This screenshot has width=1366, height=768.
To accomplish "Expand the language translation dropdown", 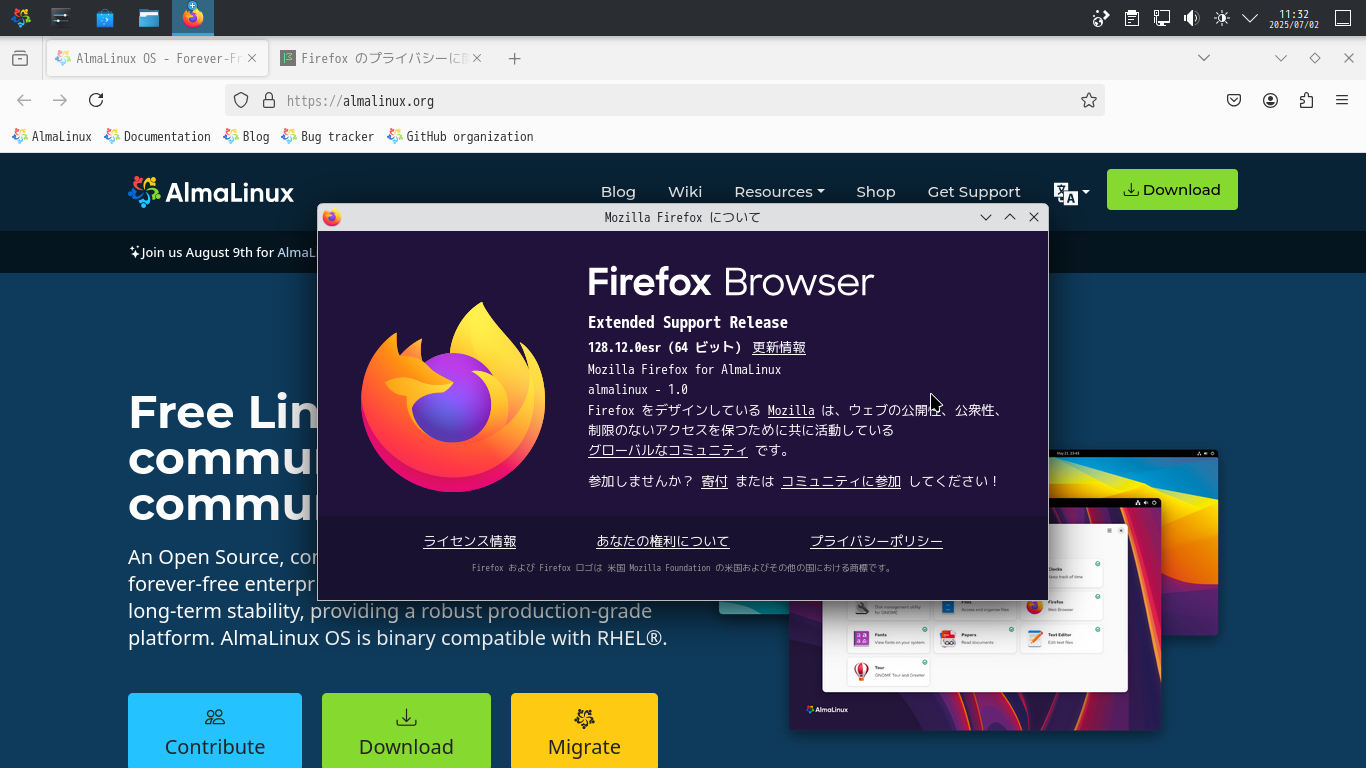I will tap(1071, 193).
